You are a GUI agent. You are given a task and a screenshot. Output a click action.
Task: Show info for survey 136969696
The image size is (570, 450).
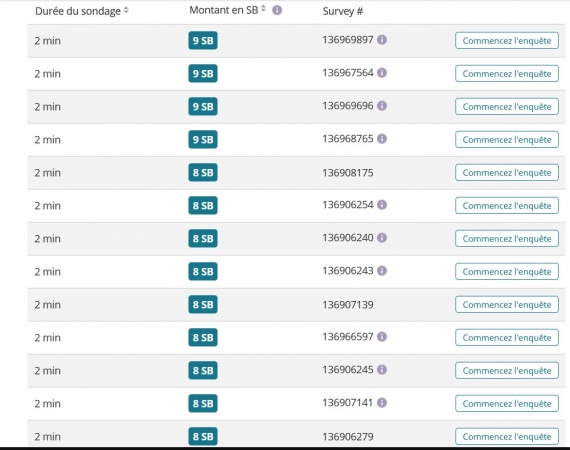click(382, 106)
